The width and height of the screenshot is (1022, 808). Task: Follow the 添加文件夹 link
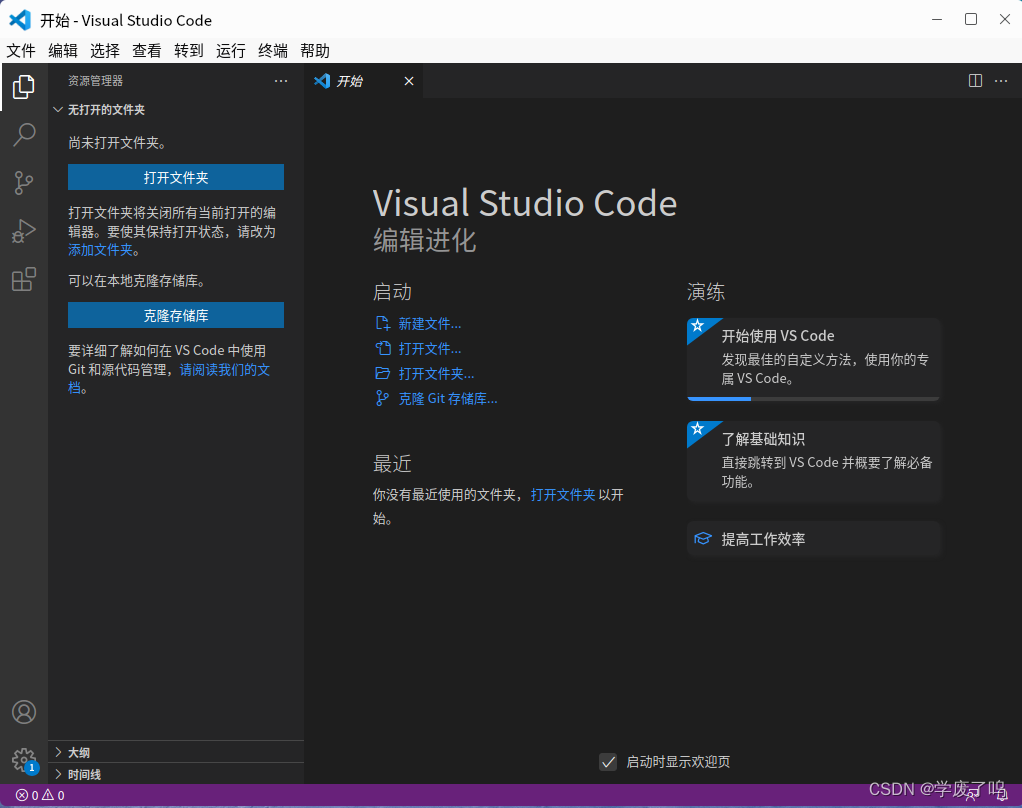tap(100, 250)
